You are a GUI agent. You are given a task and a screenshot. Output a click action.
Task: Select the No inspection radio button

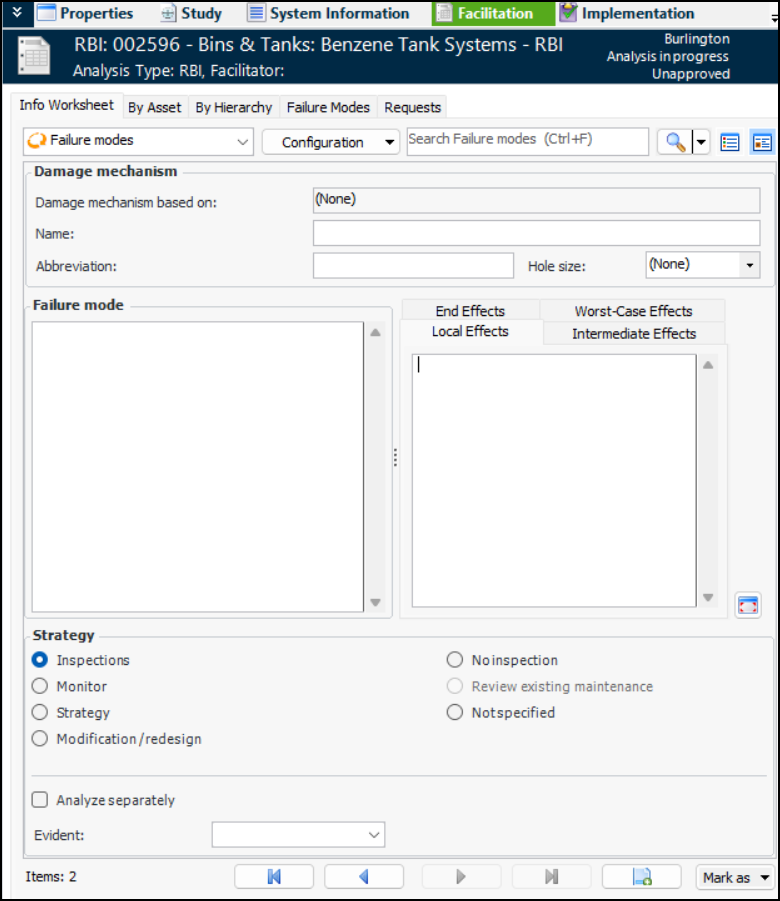(455, 660)
